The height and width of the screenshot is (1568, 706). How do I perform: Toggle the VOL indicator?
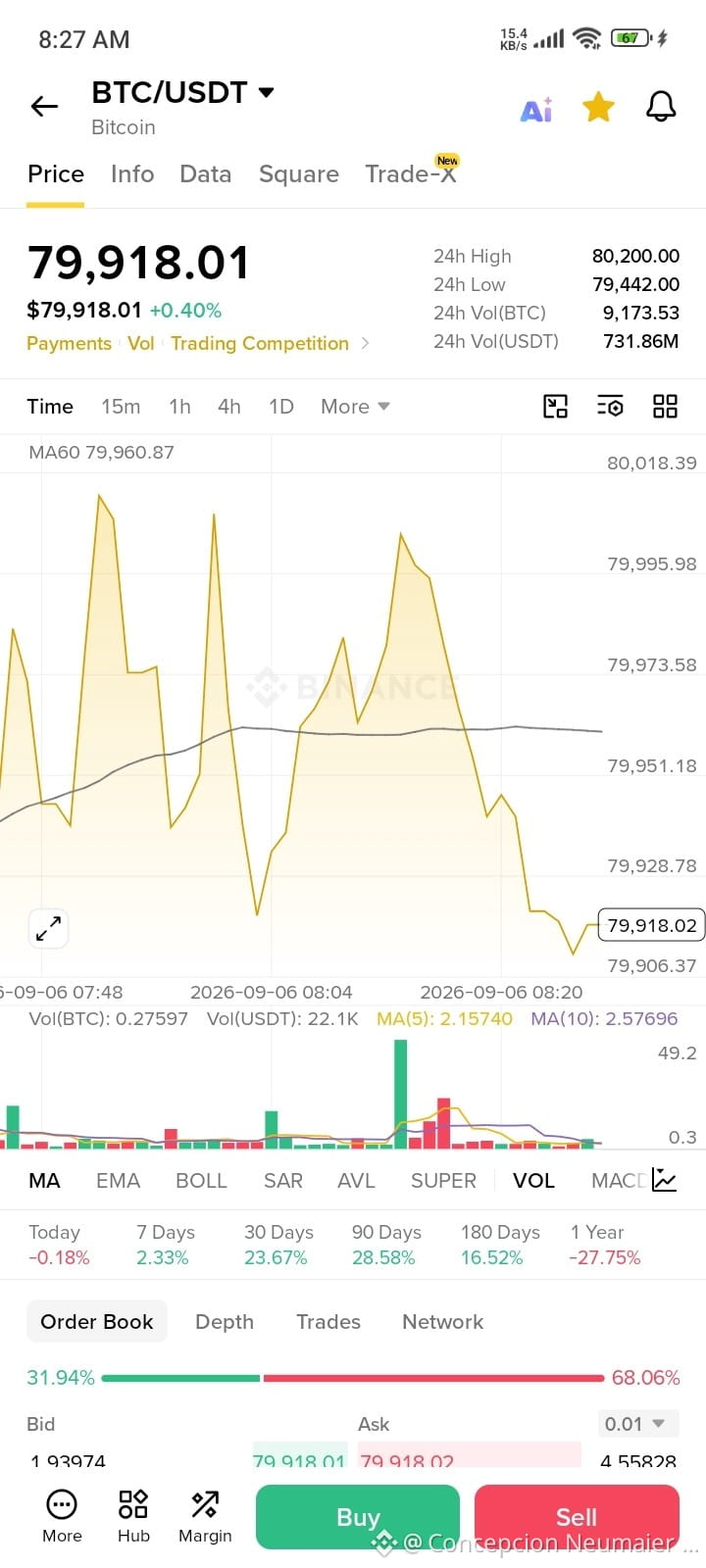point(533,1180)
